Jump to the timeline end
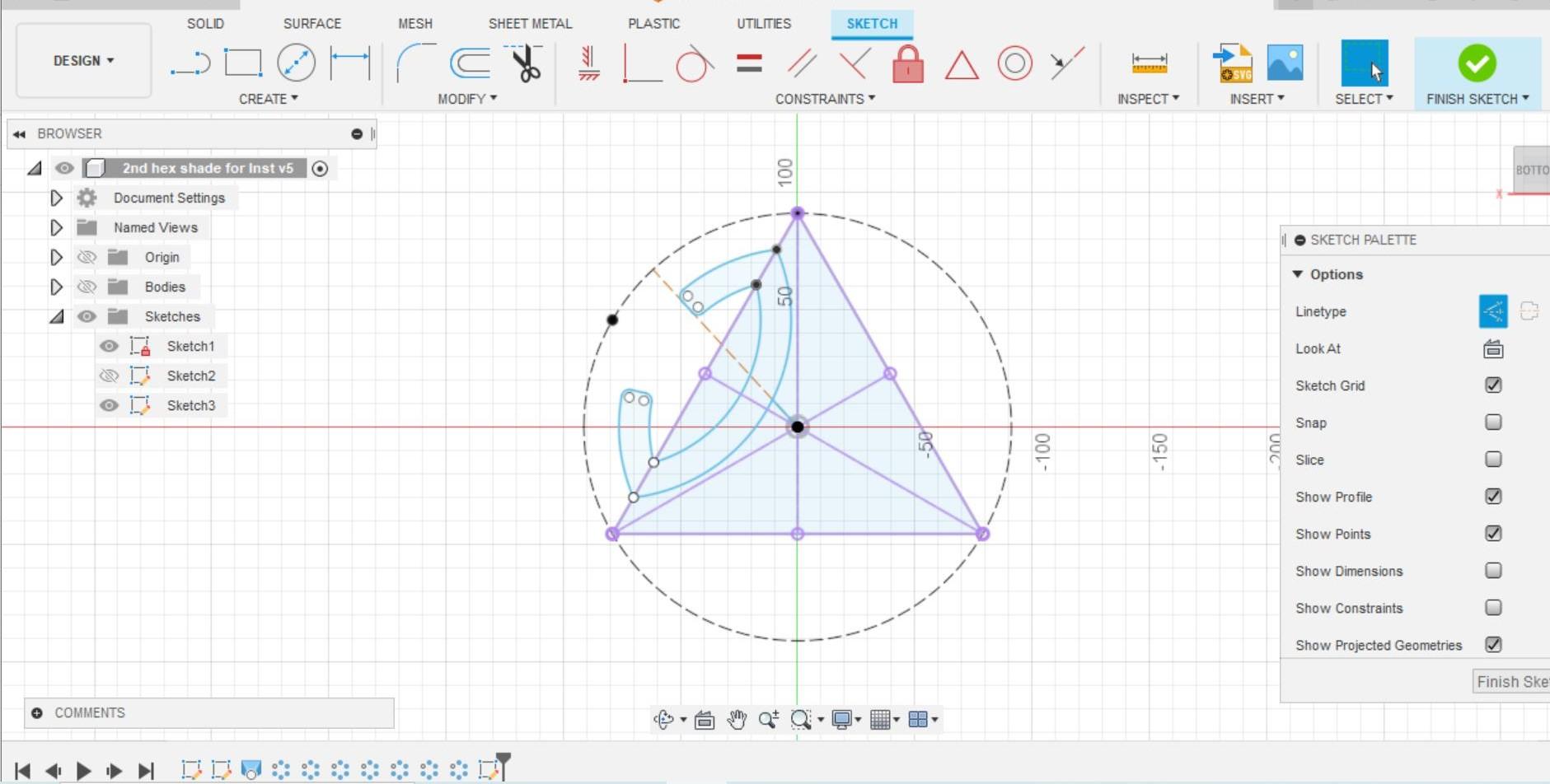The height and width of the screenshot is (784, 1550). tap(146, 771)
